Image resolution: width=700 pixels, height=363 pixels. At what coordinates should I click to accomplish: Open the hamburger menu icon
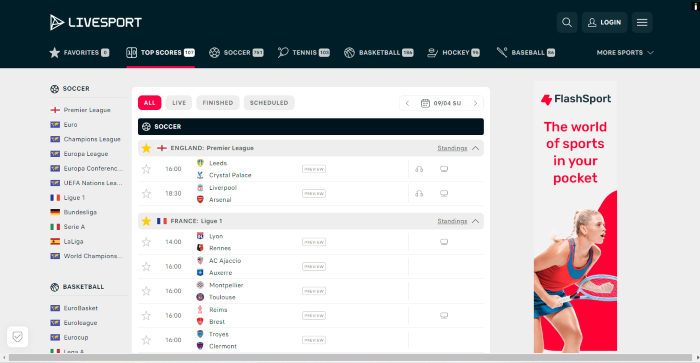pos(642,22)
